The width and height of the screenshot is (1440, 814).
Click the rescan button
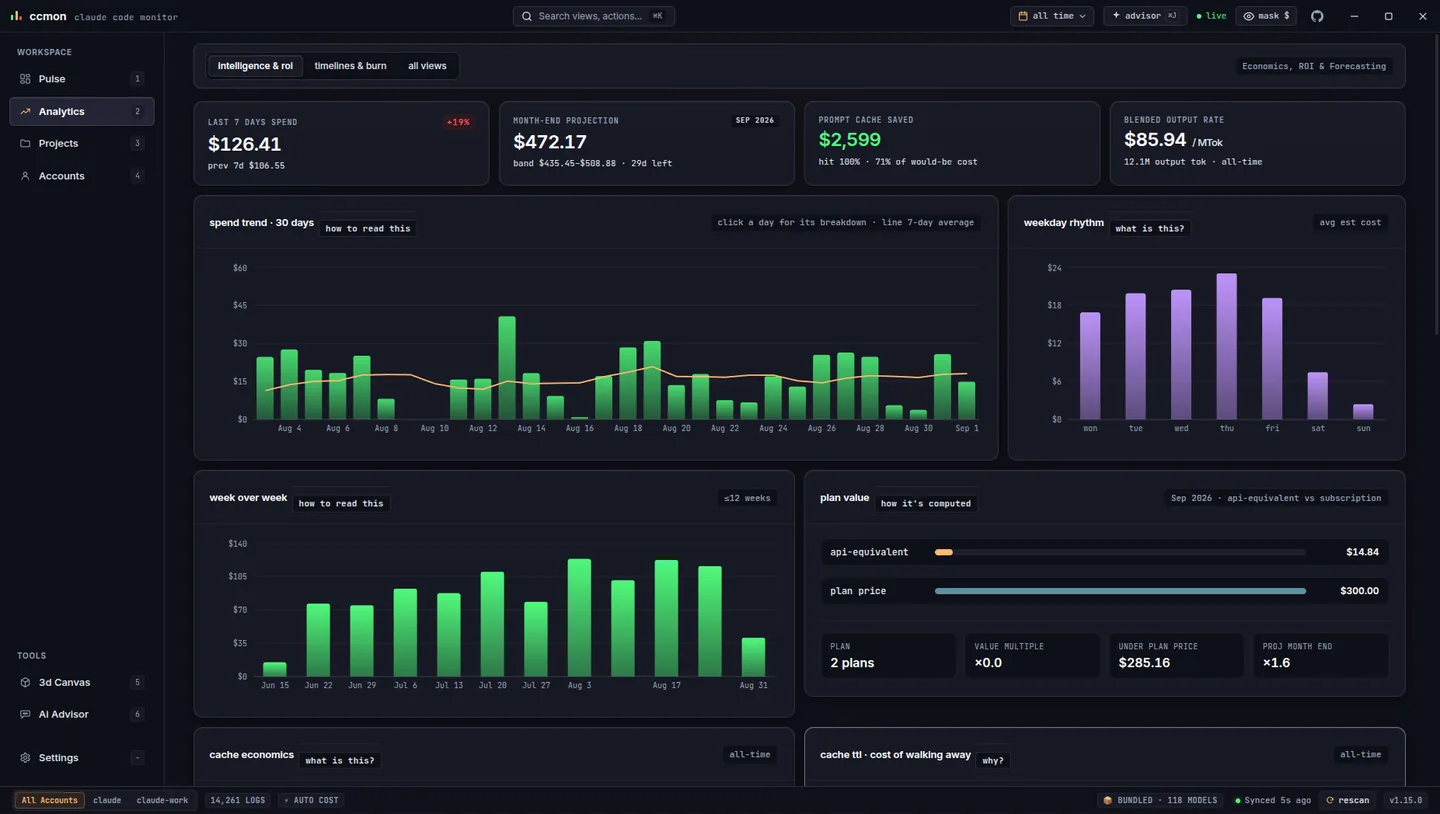click(1348, 800)
